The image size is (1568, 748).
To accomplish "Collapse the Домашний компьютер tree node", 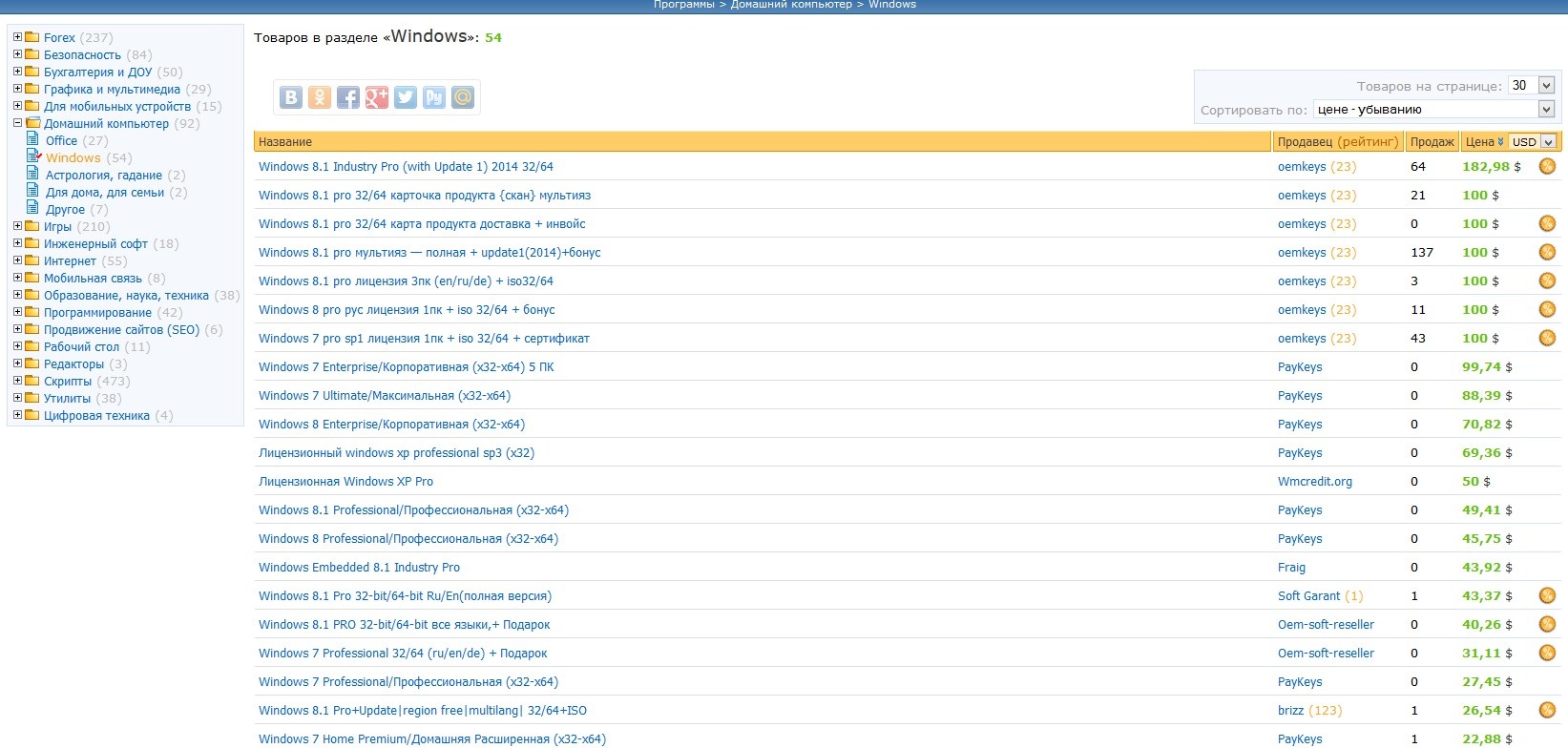I will (x=17, y=123).
